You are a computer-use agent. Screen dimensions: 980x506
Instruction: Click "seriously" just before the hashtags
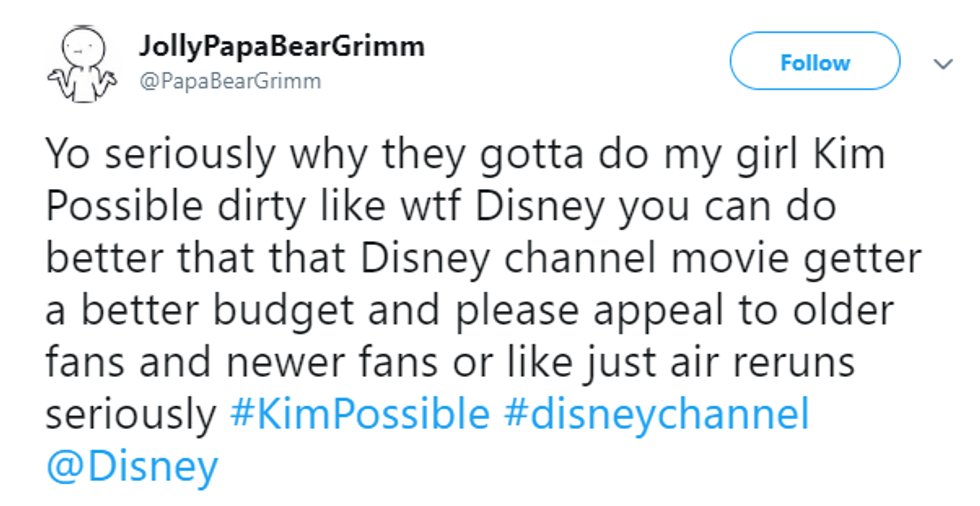tap(131, 414)
